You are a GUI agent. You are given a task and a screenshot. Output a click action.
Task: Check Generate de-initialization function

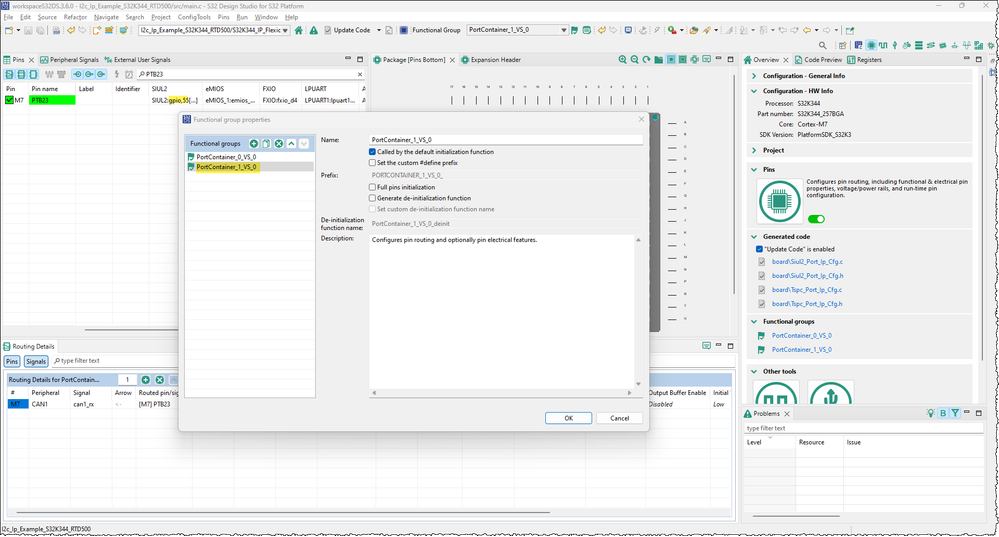[372, 198]
